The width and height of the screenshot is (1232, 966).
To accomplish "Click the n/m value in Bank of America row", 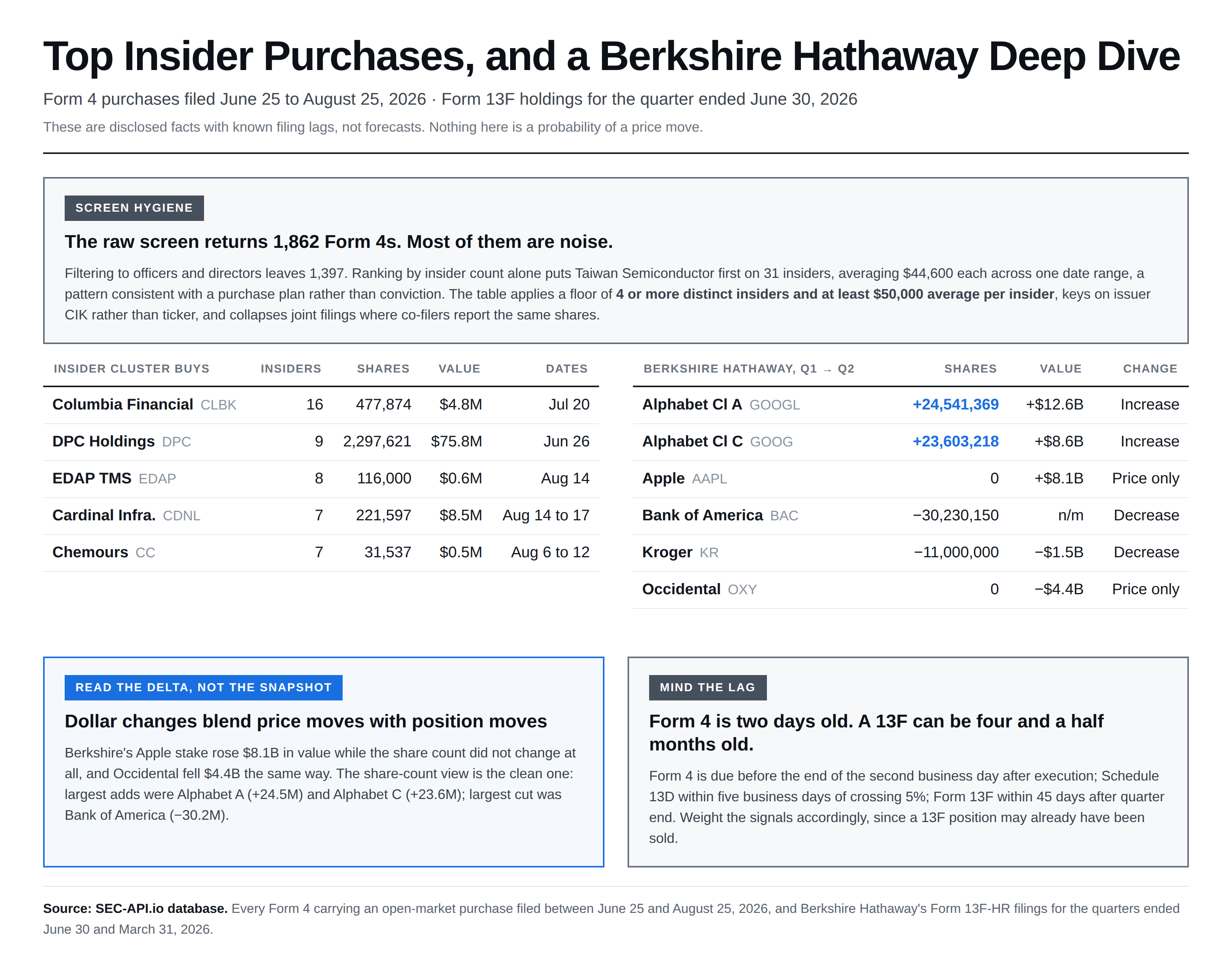I will tap(1071, 515).
